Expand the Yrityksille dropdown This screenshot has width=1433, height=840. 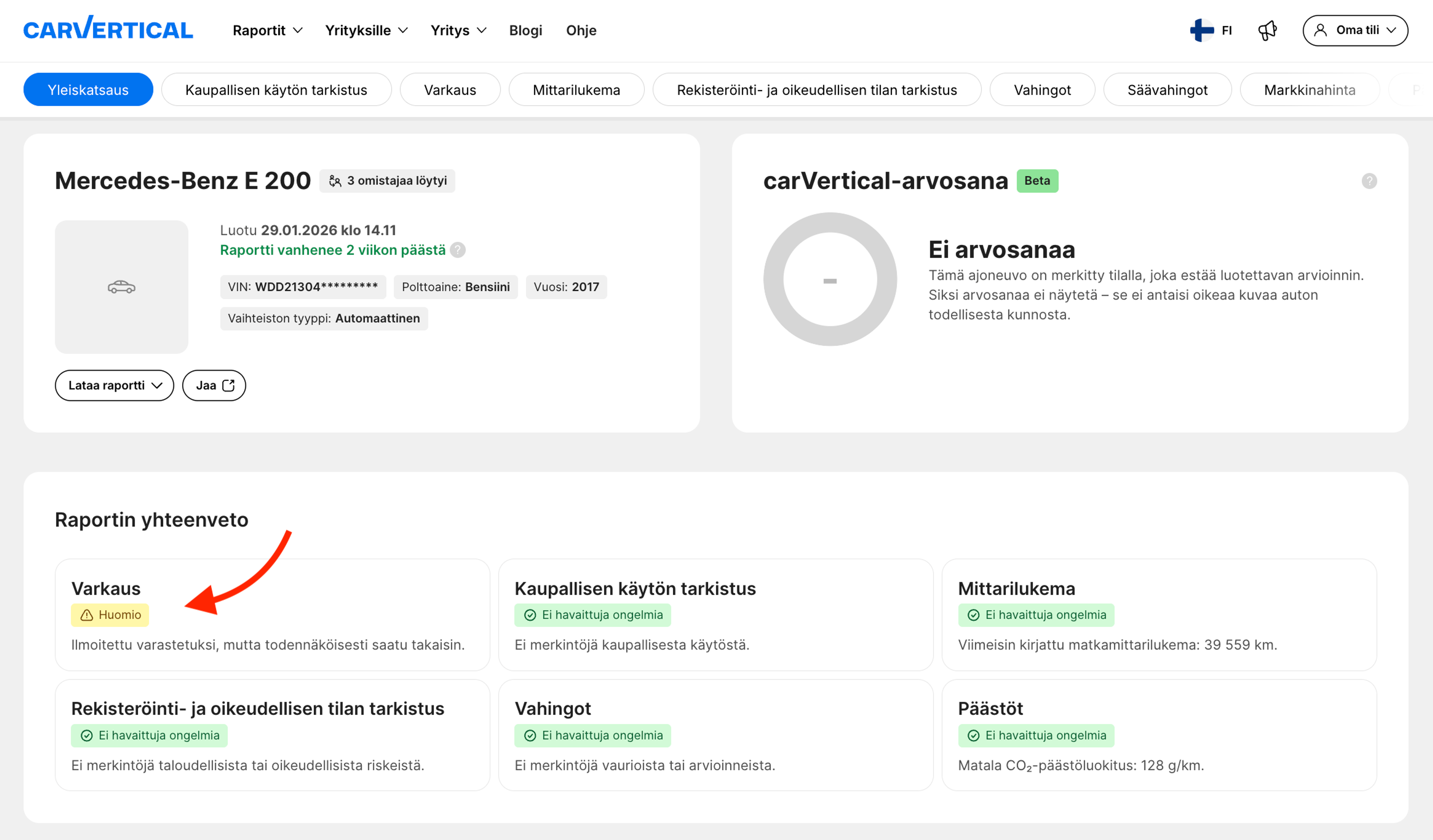click(x=366, y=30)
